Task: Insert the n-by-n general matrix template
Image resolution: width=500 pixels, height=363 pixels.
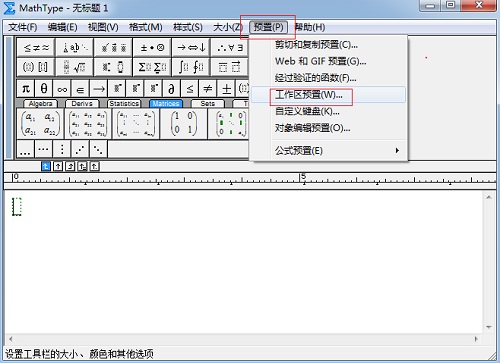Action: (136, 124)
